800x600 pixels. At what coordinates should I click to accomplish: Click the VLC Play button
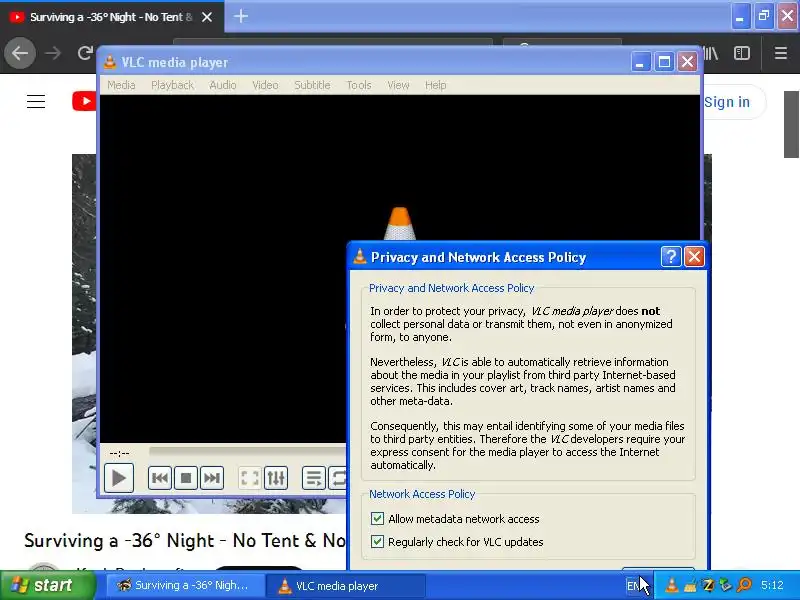(118, 478)
